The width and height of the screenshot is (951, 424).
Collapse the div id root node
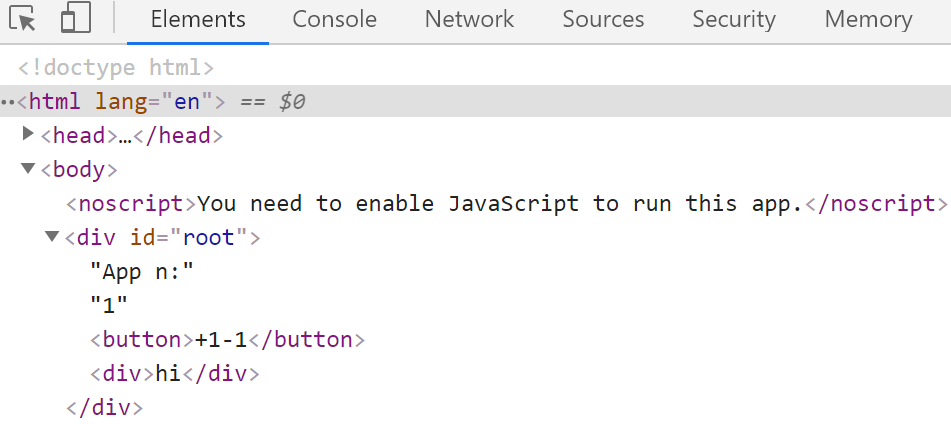(x=52, y=236)
